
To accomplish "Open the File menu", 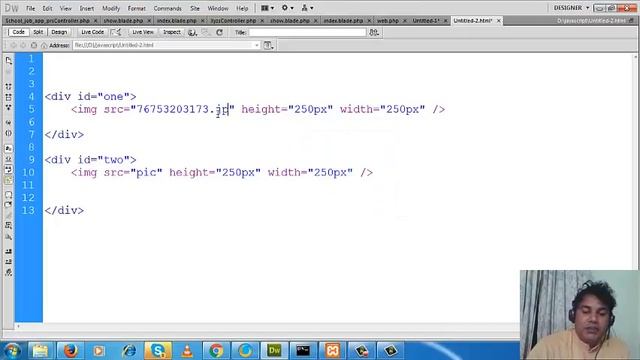I will click(x=31, y=8).
